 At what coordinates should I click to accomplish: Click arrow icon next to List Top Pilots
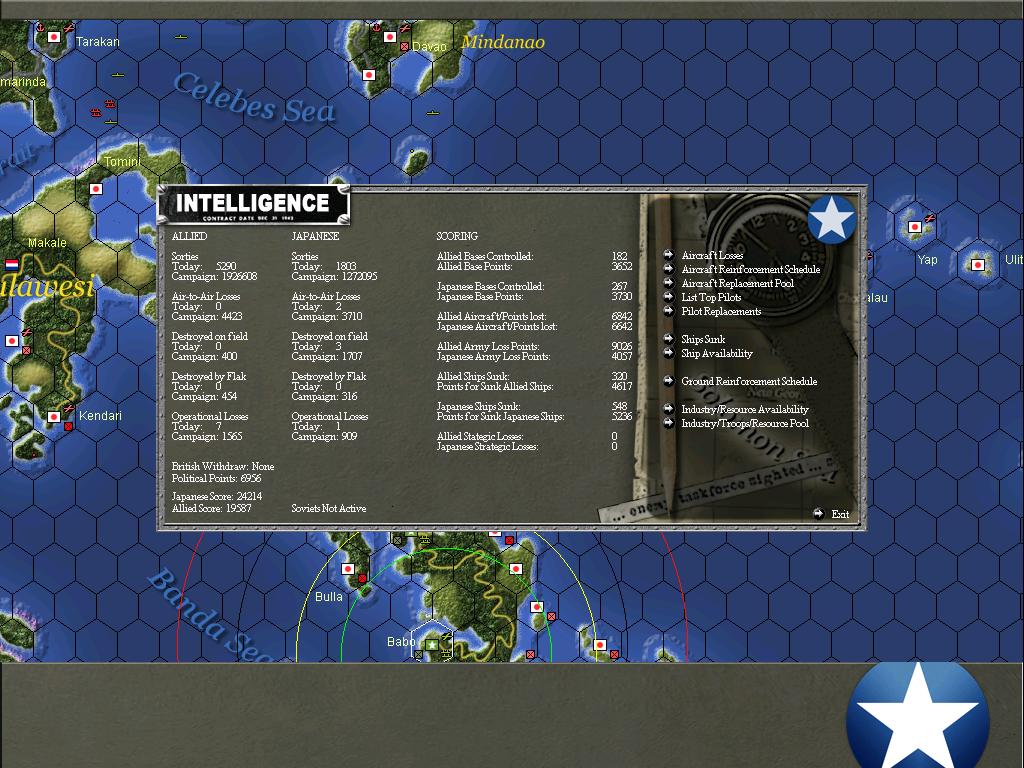point(668,296)
